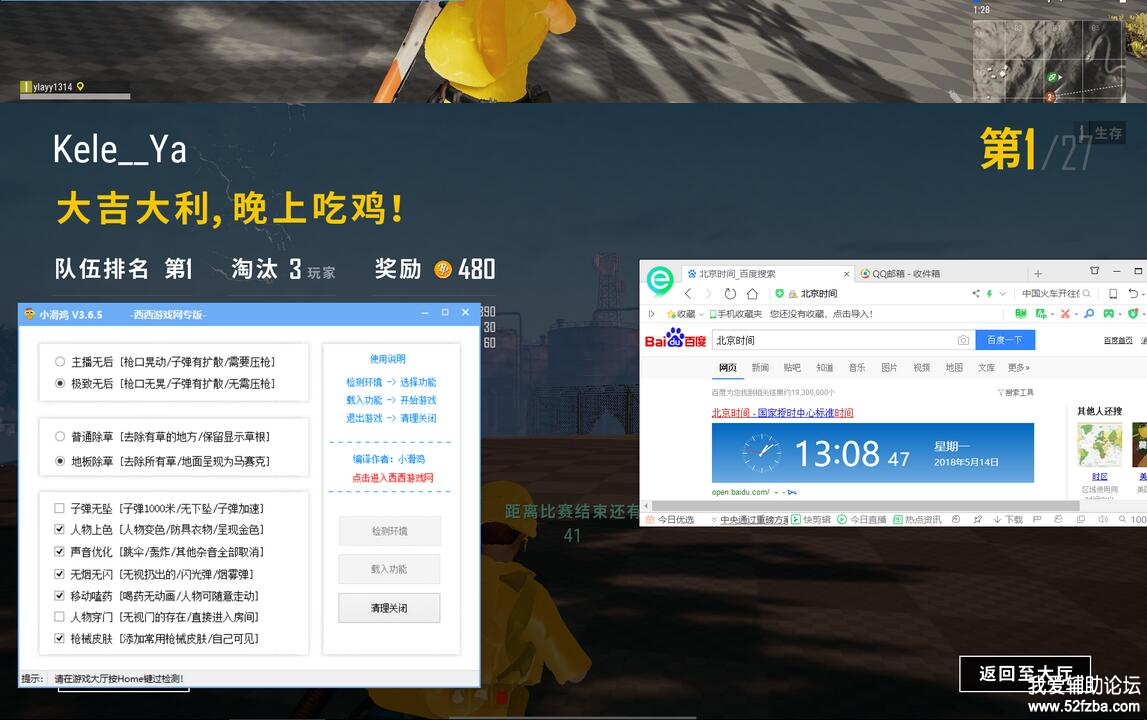The height and width of the screenshot is (720, 1147).
Task: Expand the open.baidu.com result dropdown arrow
Action: [x=775, y=492]
